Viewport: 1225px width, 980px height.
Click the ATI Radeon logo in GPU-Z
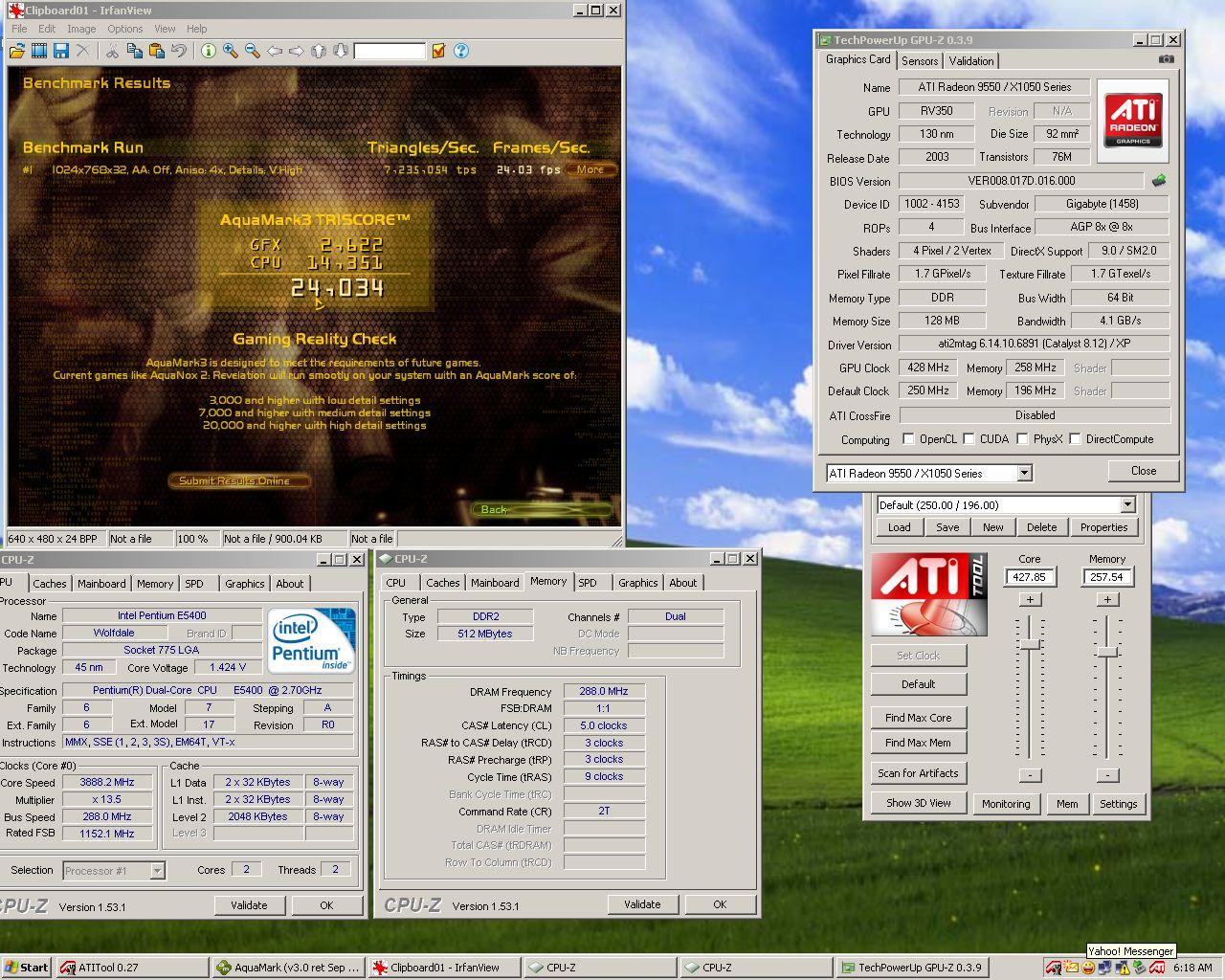[1133, 119]
